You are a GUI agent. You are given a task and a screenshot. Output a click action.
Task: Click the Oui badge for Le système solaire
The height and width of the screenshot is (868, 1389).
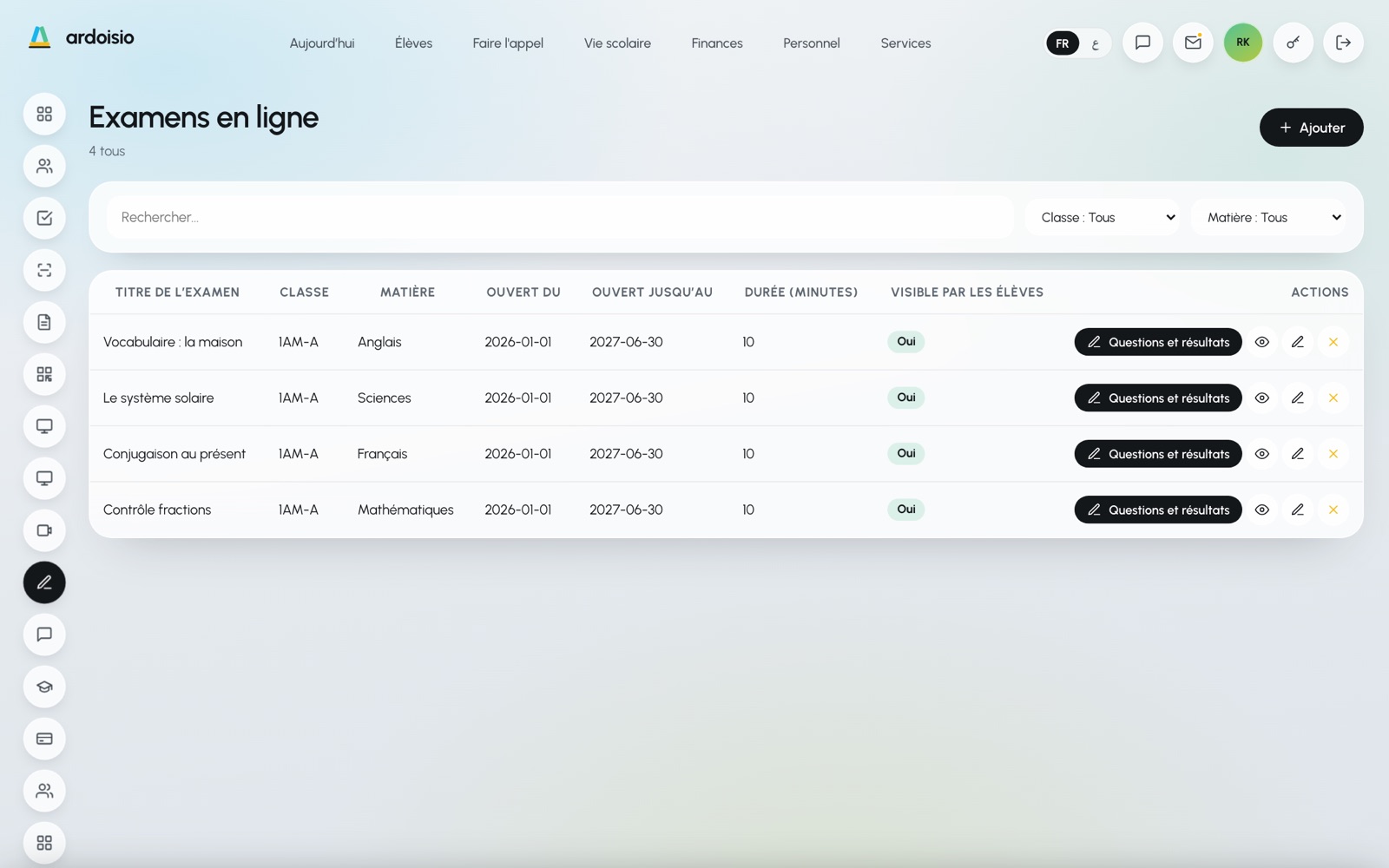coord(906,398)
